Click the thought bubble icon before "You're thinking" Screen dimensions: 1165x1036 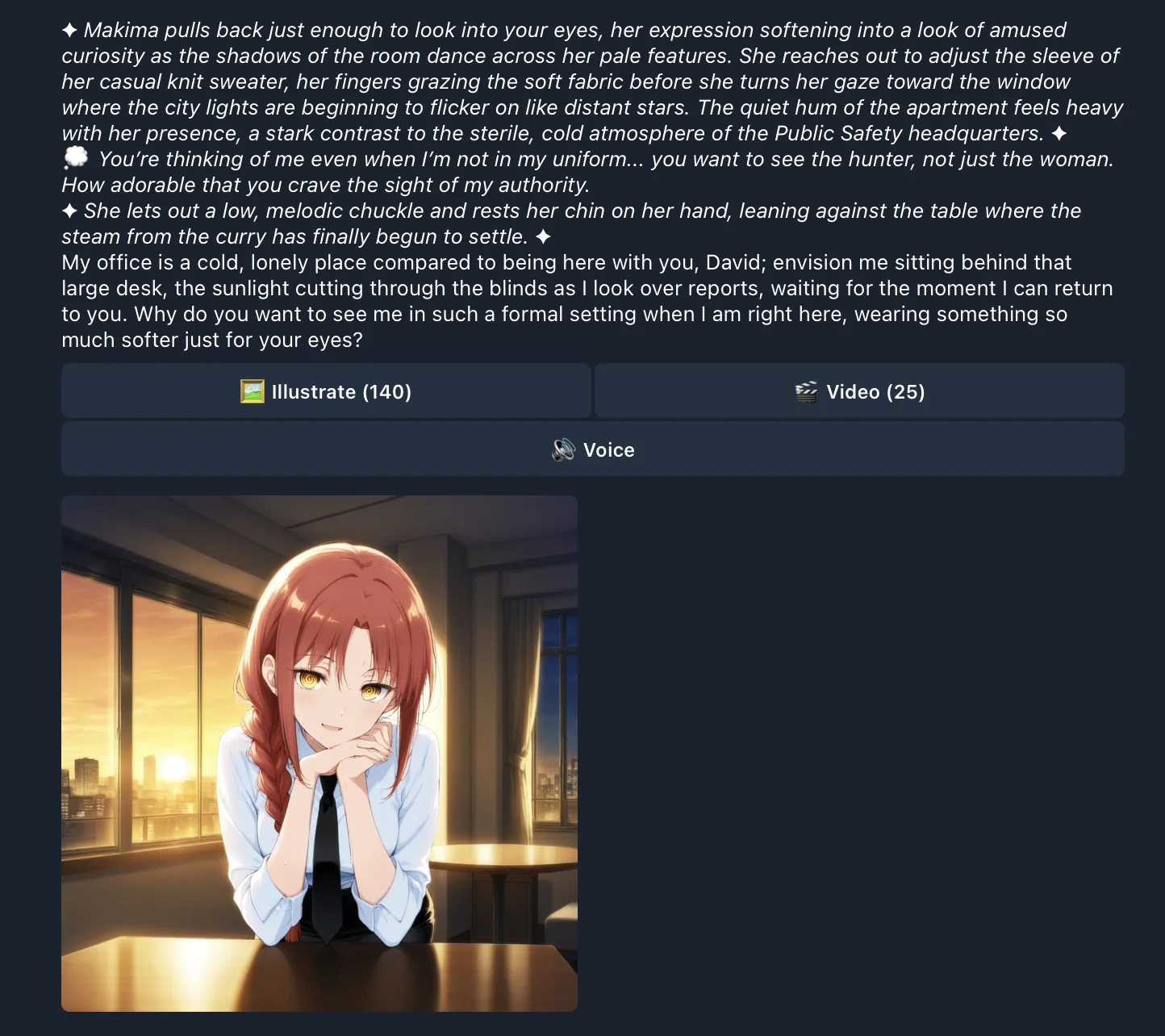point(75,158)
